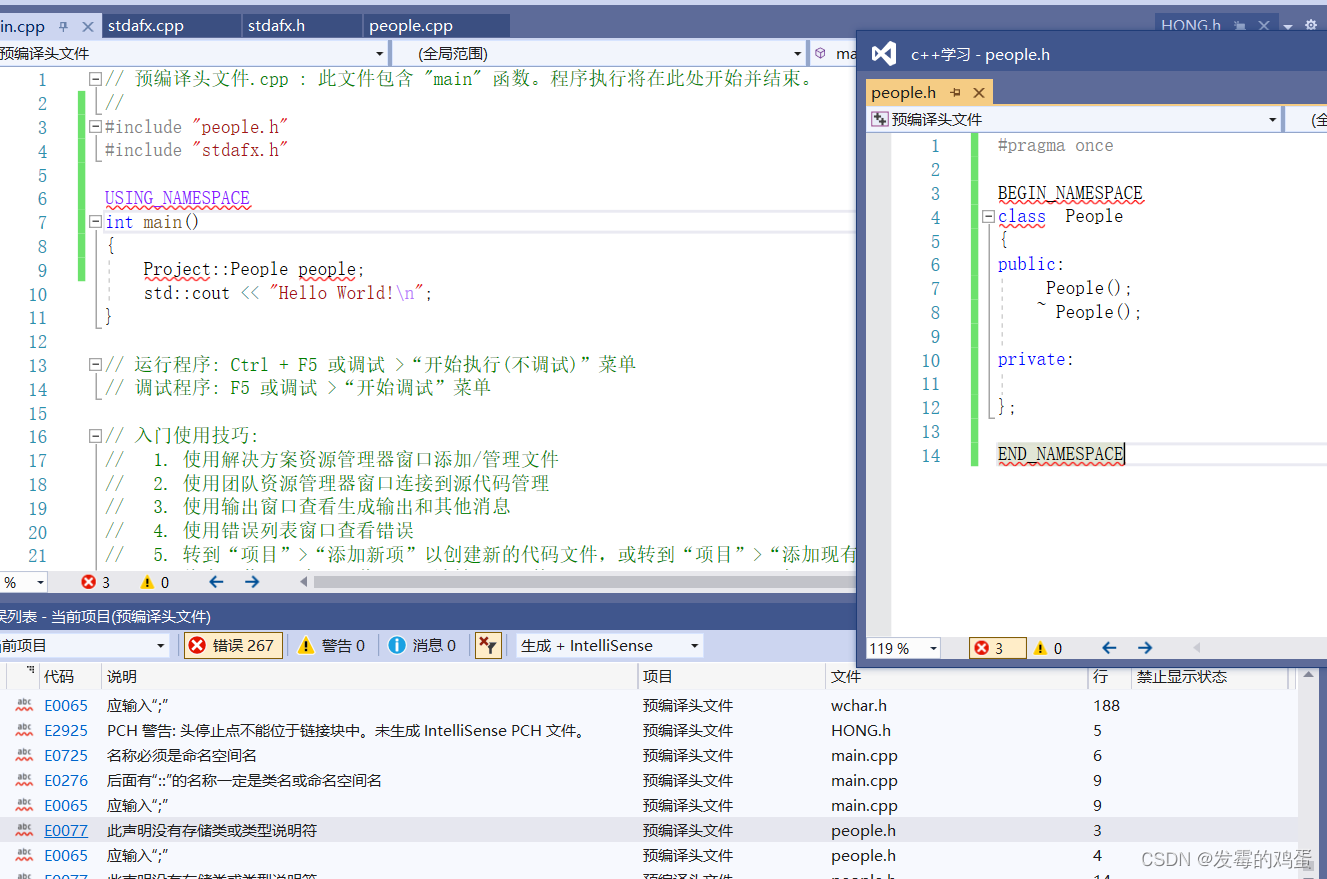Select the people.h tab in floating window

point(903,93)
